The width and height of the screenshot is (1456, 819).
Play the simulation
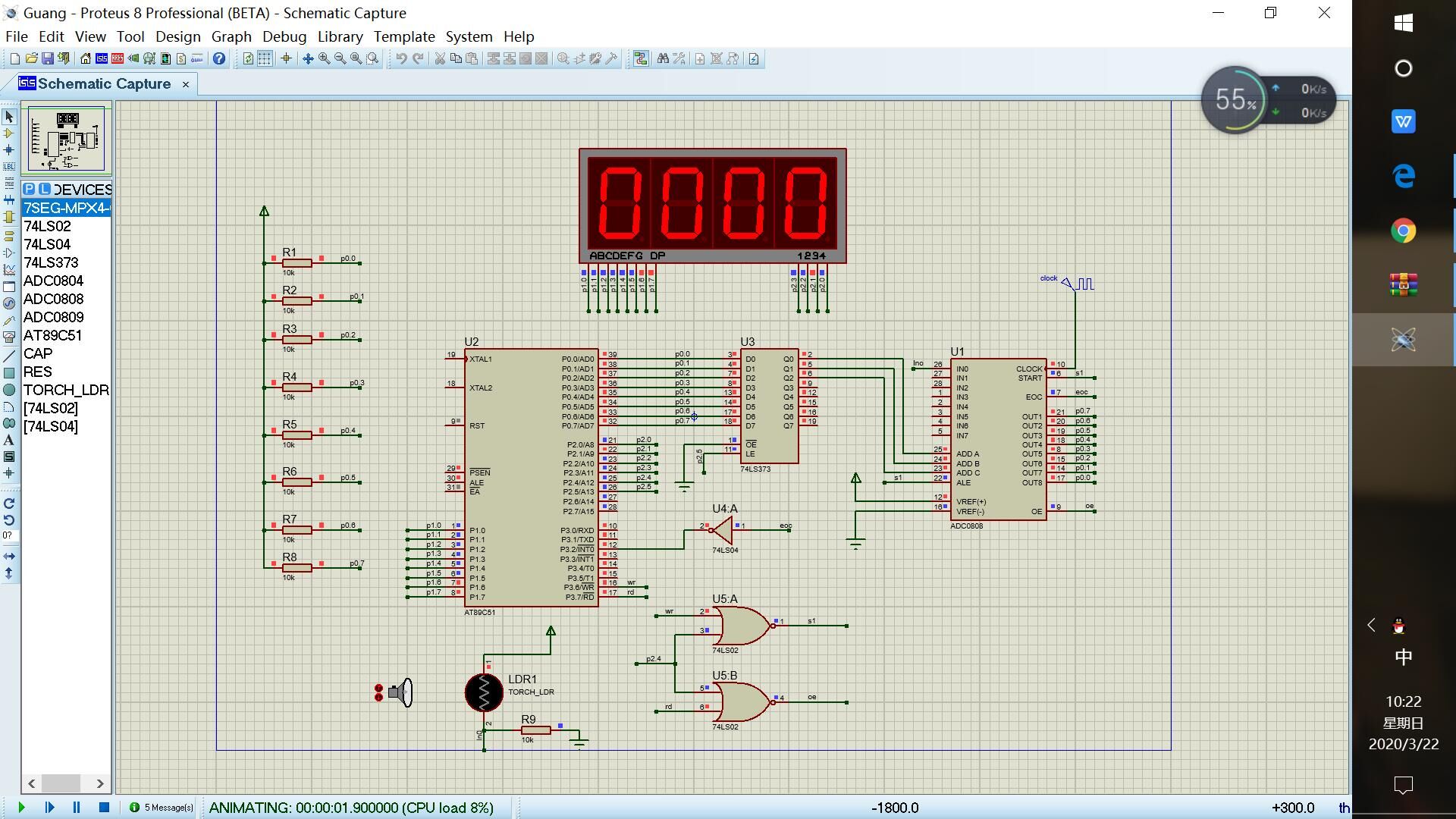coord(21,808)
